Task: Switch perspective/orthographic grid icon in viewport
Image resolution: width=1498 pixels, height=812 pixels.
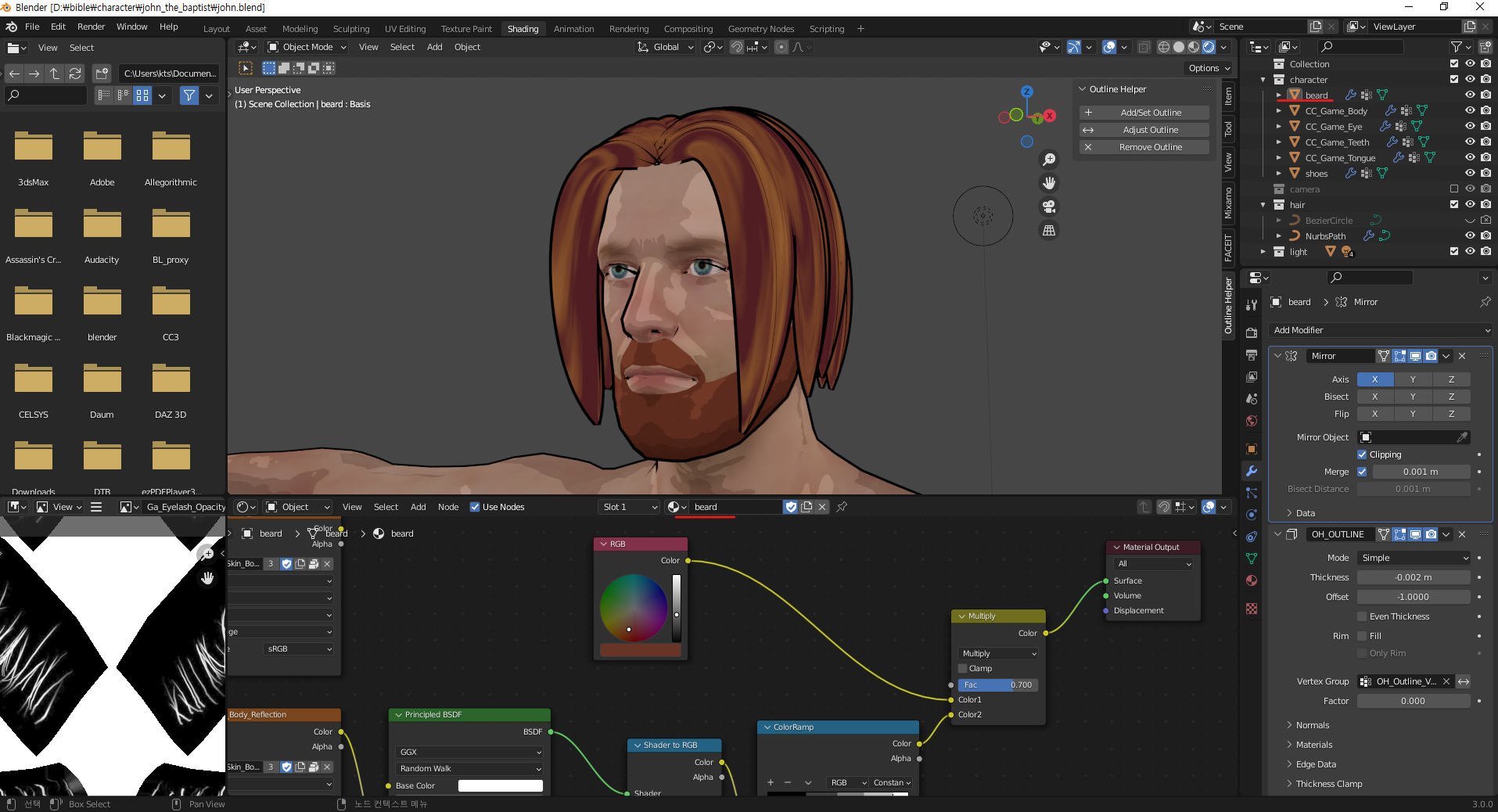Action: point(1049,231)
